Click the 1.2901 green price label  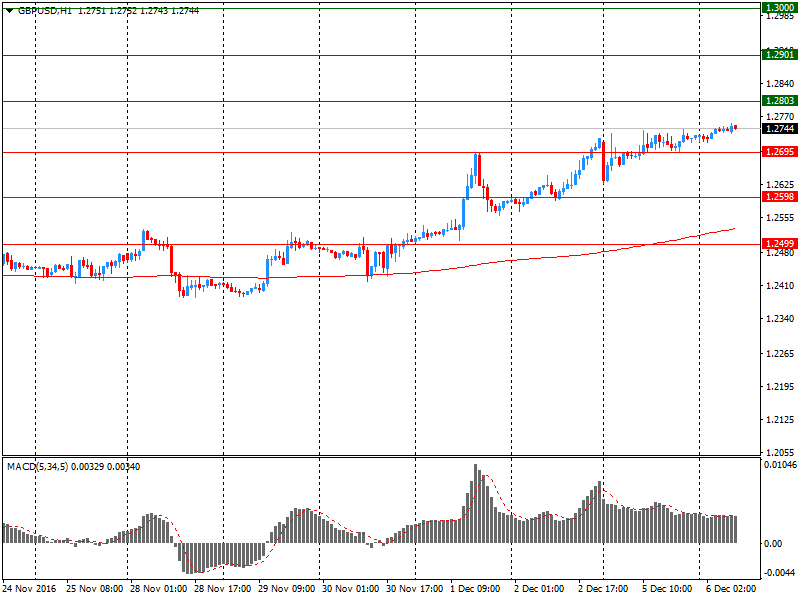780,54
